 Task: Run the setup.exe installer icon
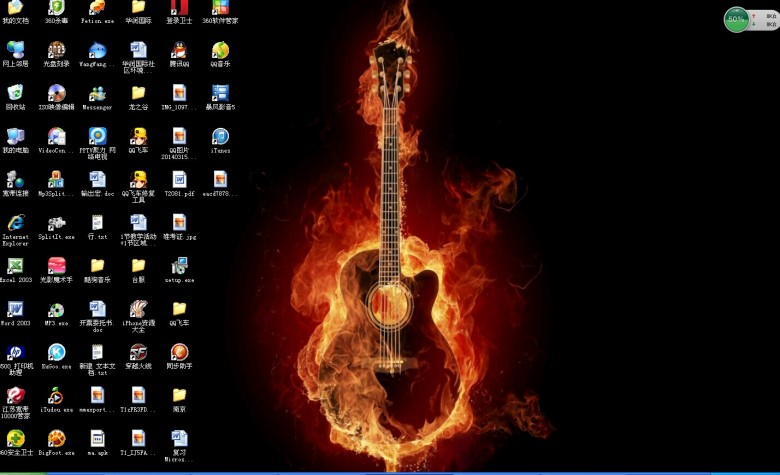tap(179, 266)
